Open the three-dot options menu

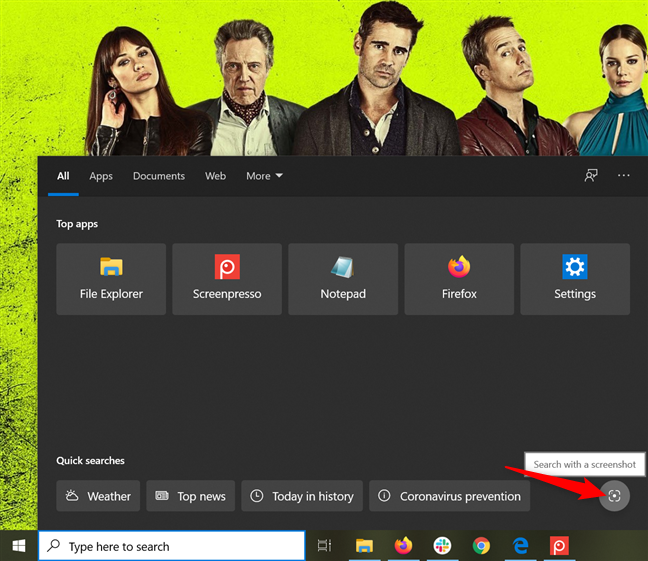coord(624,175)
